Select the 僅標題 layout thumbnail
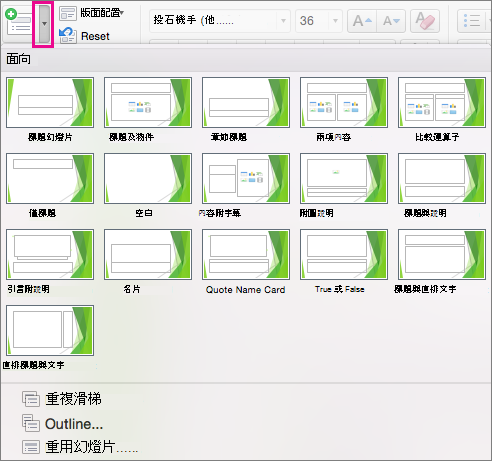Image resolution: width=492 pixels, height=461 pixels. coord(50,179)
